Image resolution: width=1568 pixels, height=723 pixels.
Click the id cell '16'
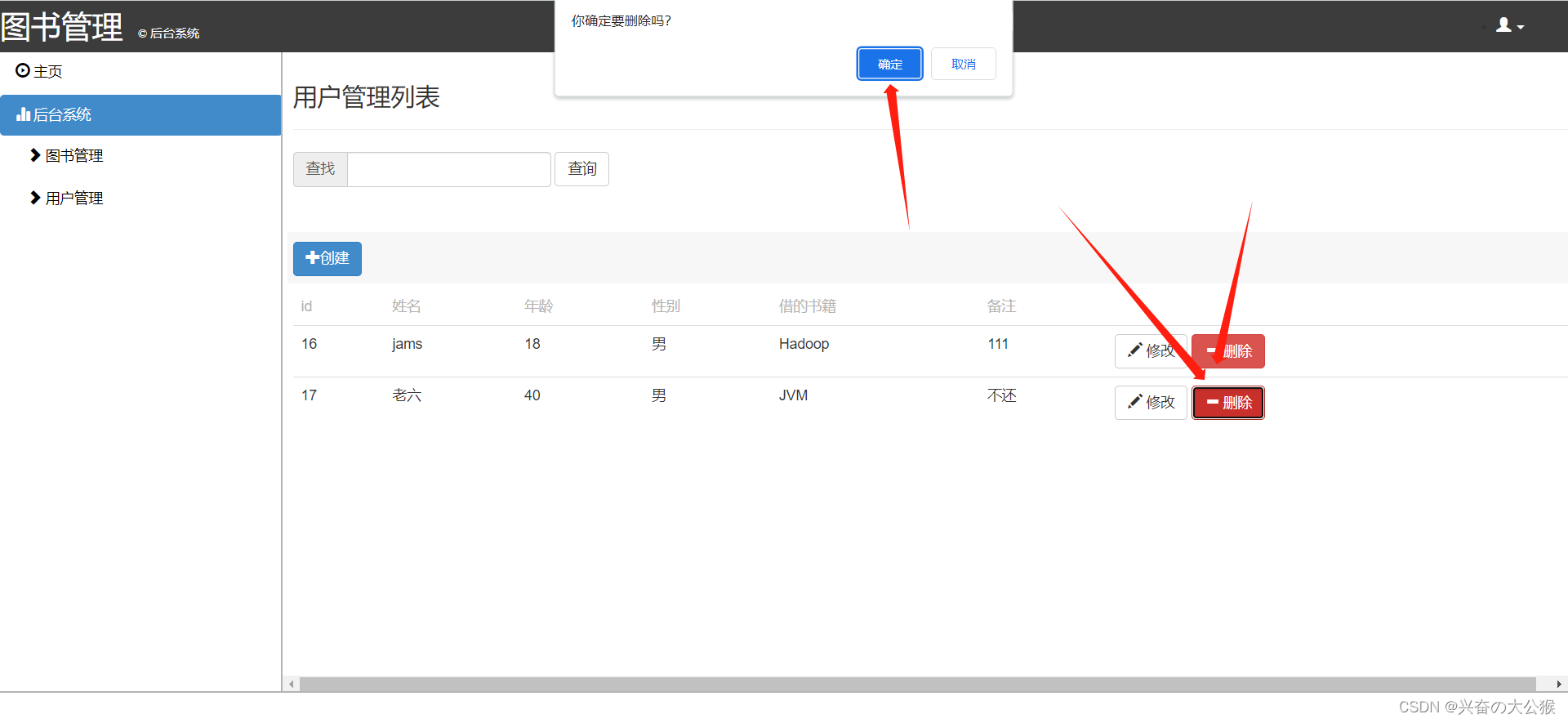click(310, 344)
